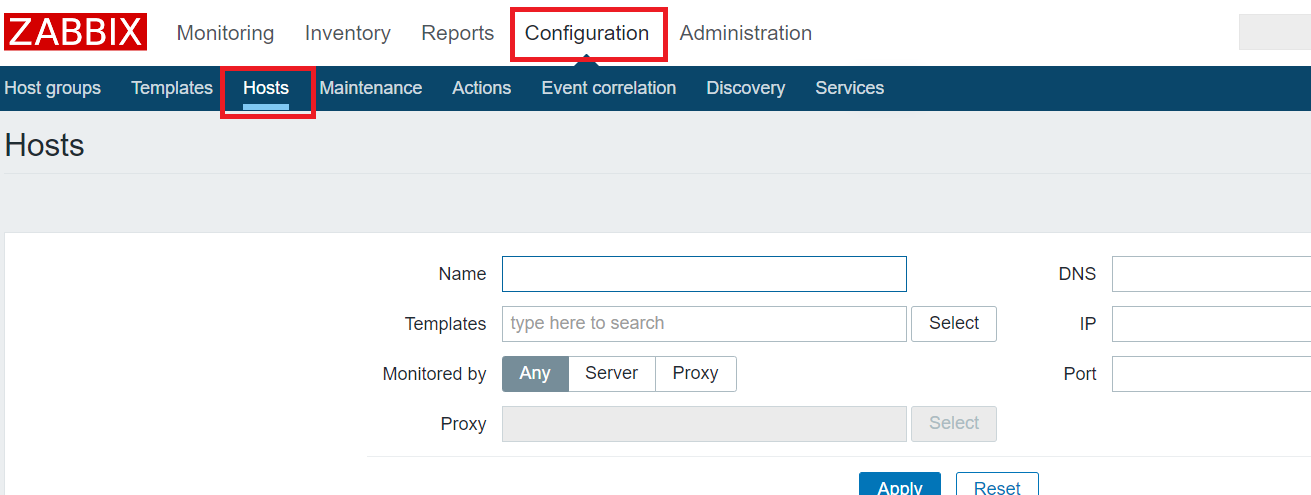Focus the DNS filter field
The width and height of the screenshot is (1311, 495).
tap(1211, 274)
